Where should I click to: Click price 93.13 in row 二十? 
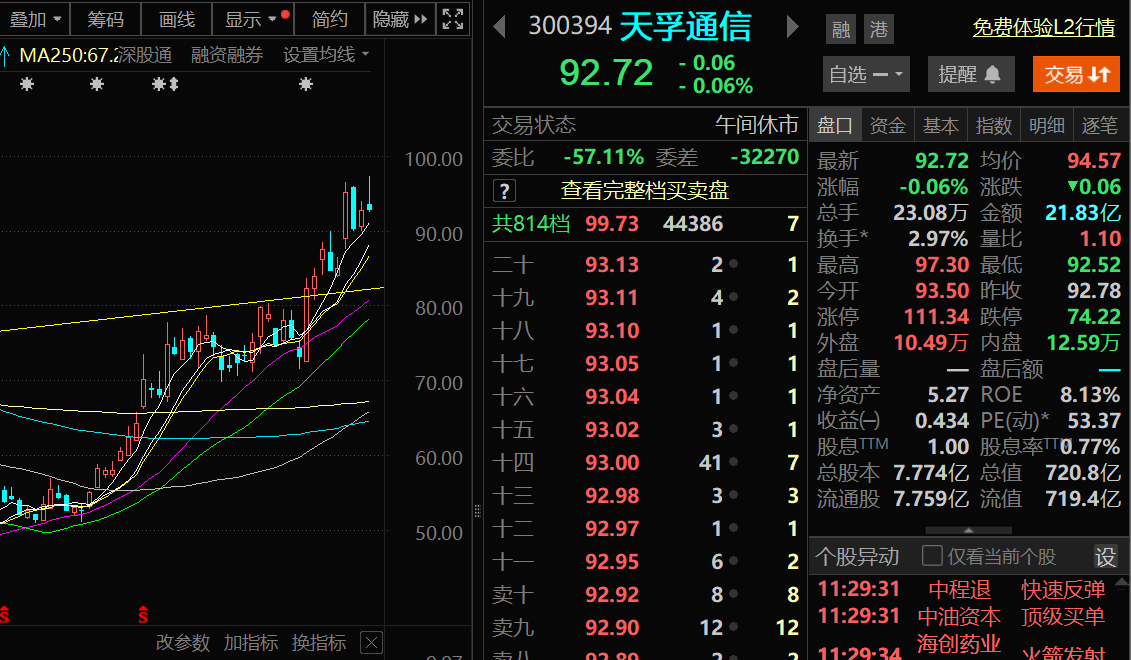pyautogui.click(x=612, y=265)
